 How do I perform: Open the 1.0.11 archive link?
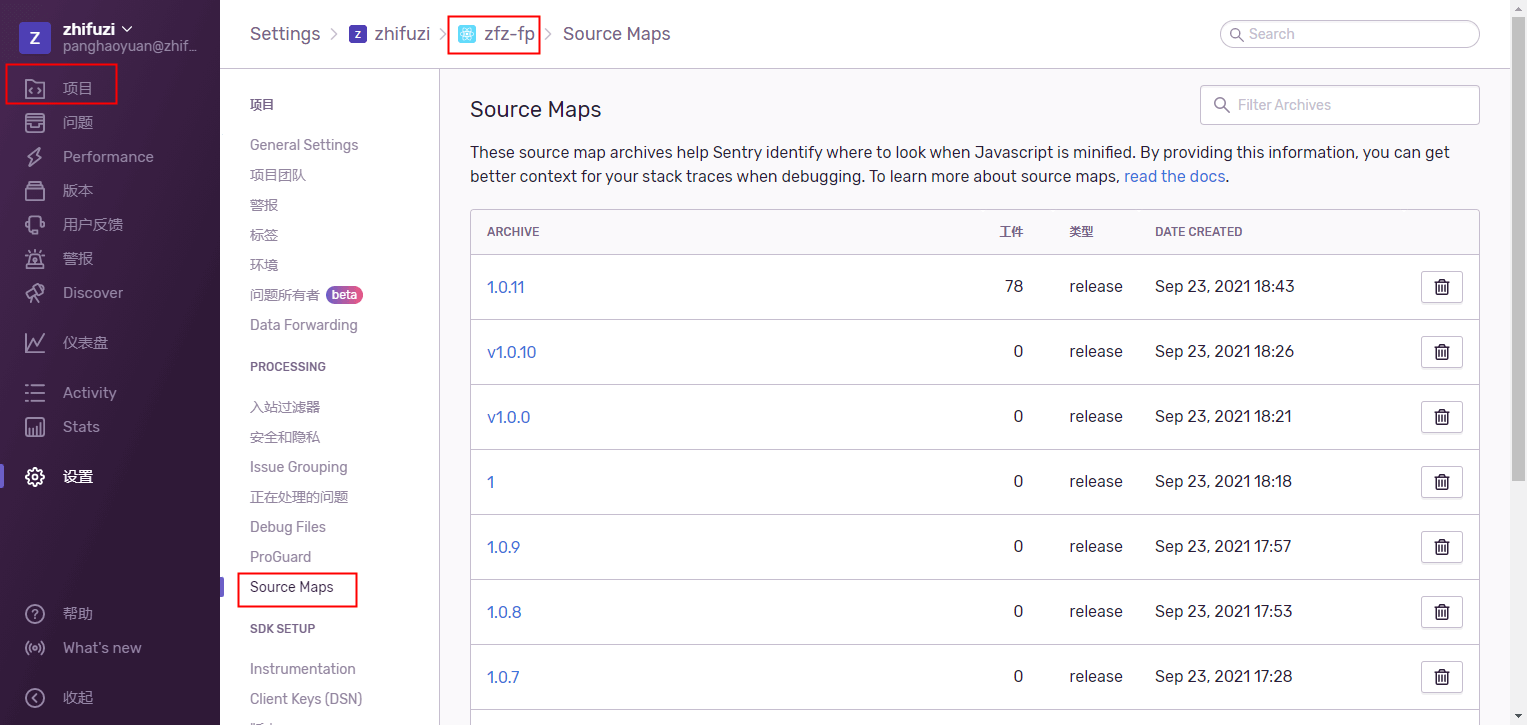[x=505, y=287]
